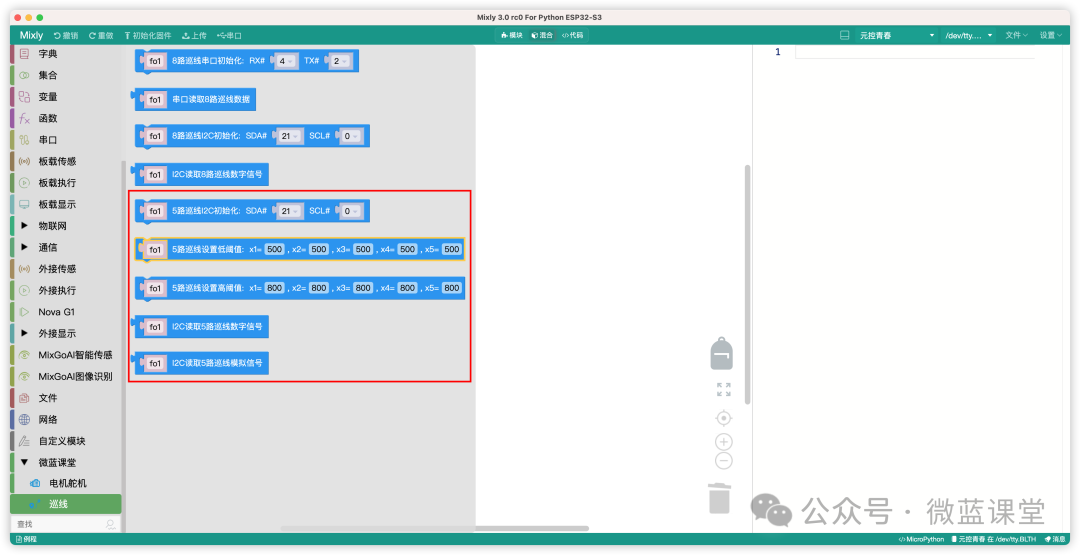The width and height of the screenshot is (1080, 555).
Task: Open SDA# dropdown in 5路巡线I2C block
Action: 289,211
